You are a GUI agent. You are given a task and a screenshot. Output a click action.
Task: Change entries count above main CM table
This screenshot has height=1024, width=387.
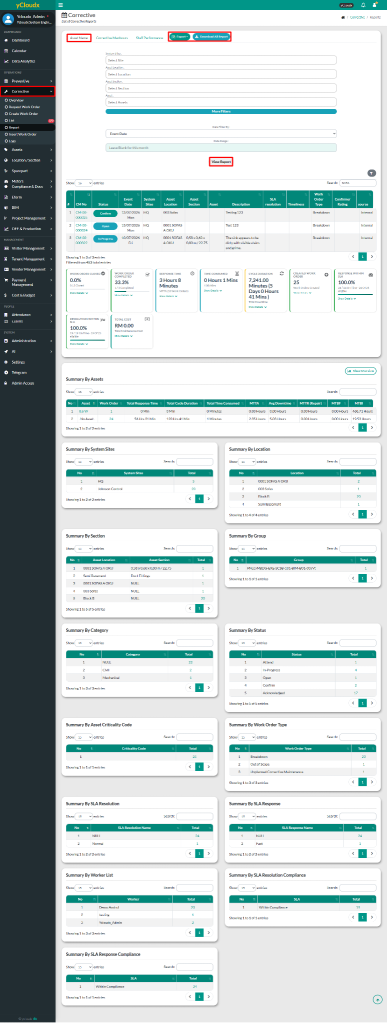click(84, 184)
